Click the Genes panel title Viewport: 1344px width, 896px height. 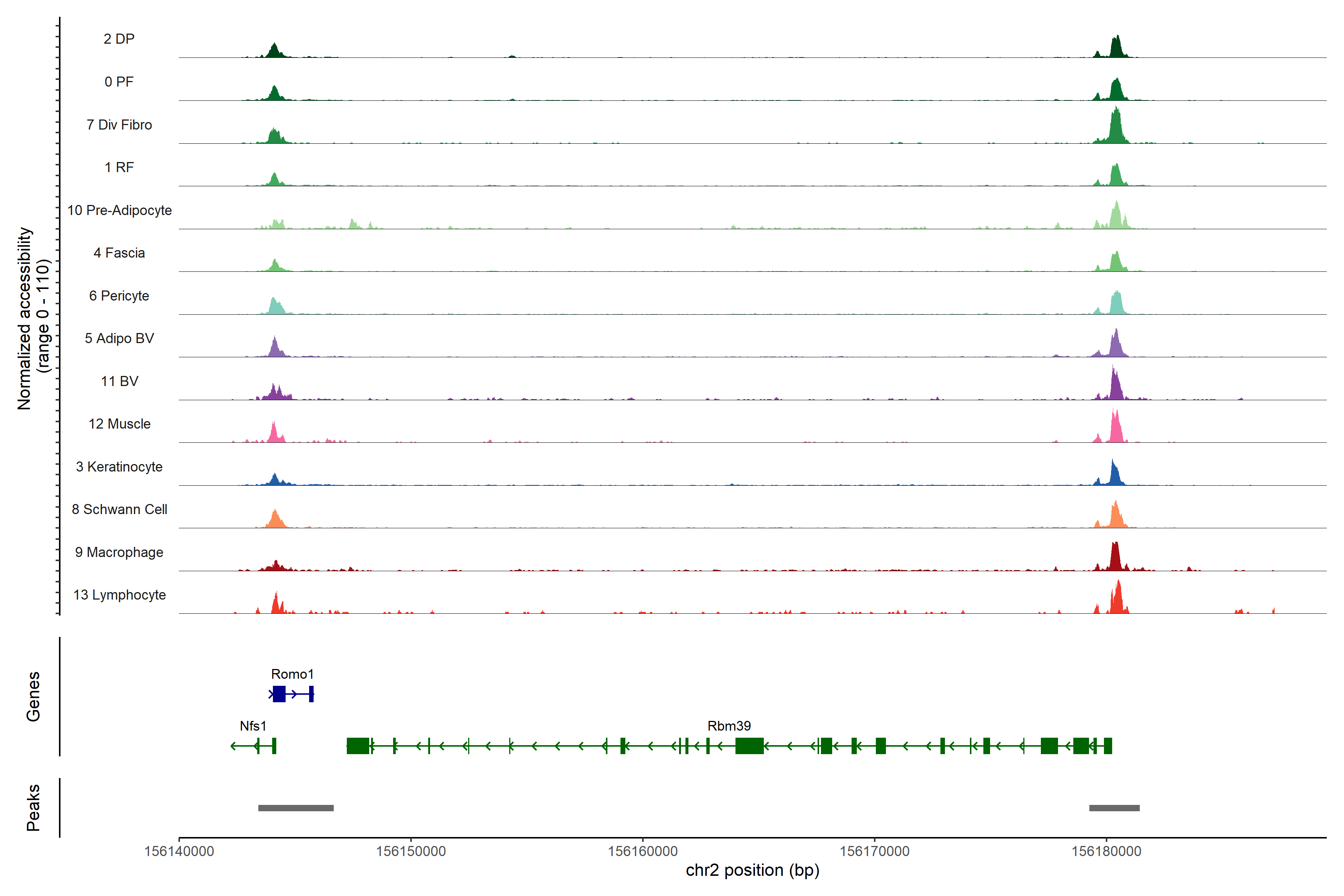pyautogui.click(x=33, y=696)
